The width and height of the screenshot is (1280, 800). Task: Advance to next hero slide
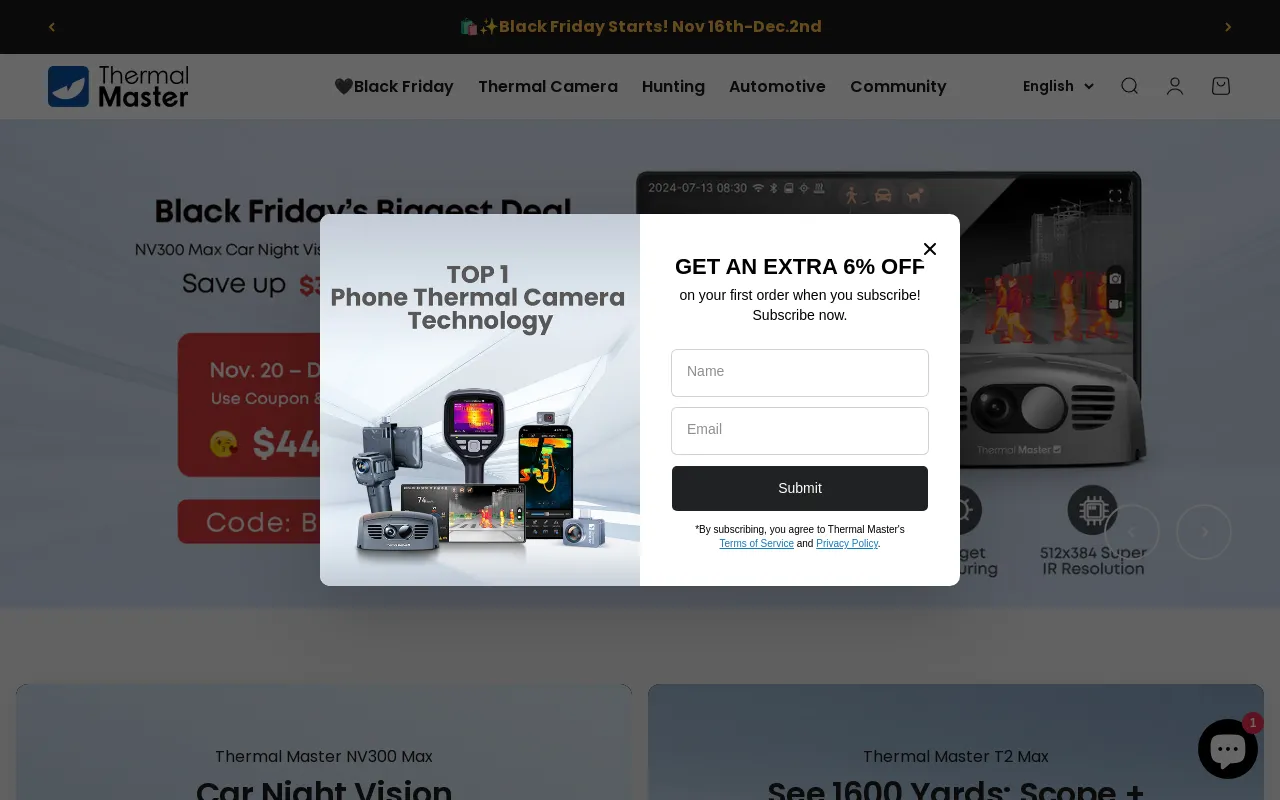tap(1204, 532)
